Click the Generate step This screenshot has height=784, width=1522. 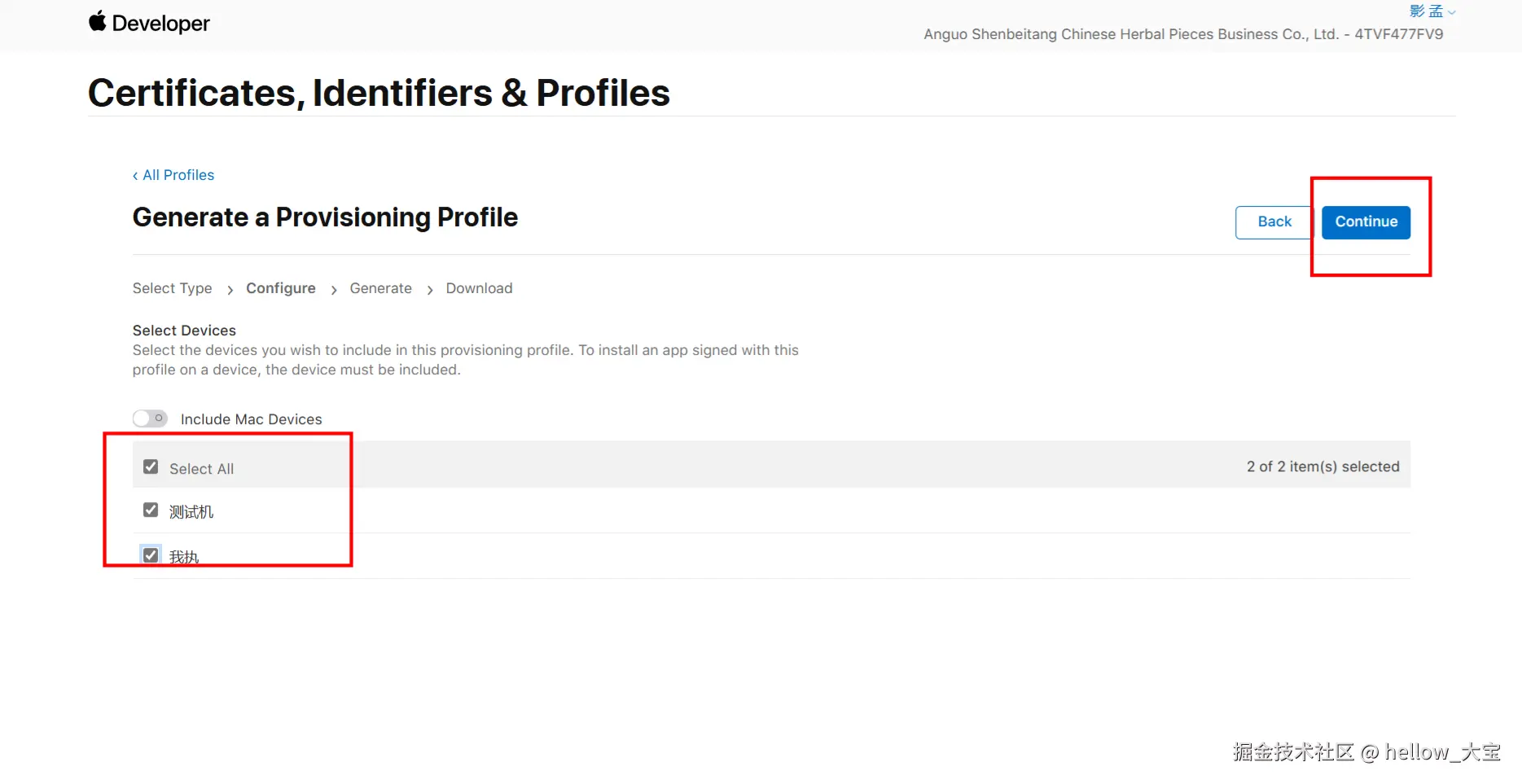pos(380,288)
